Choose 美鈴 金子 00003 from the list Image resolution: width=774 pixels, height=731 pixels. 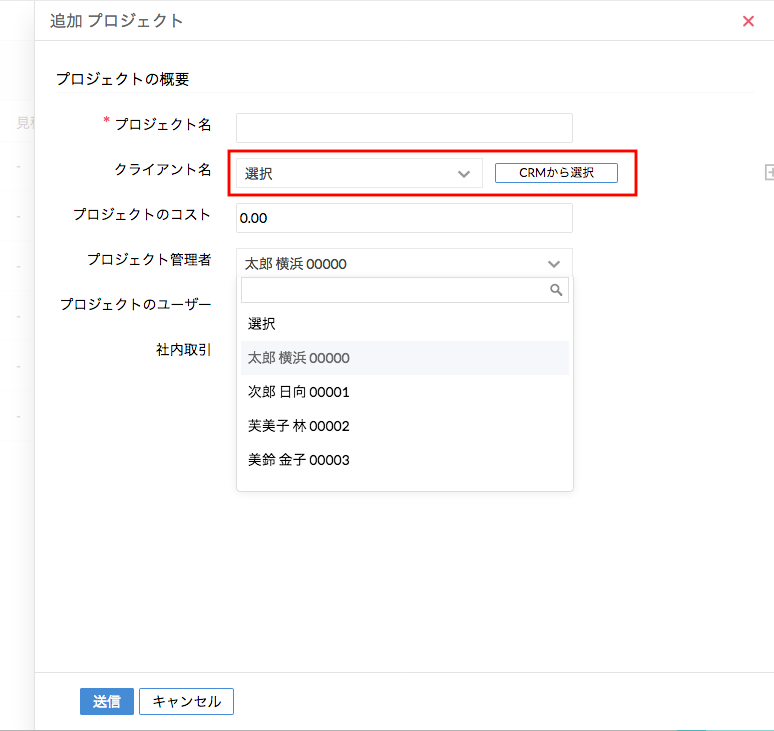tap(299, 460)
